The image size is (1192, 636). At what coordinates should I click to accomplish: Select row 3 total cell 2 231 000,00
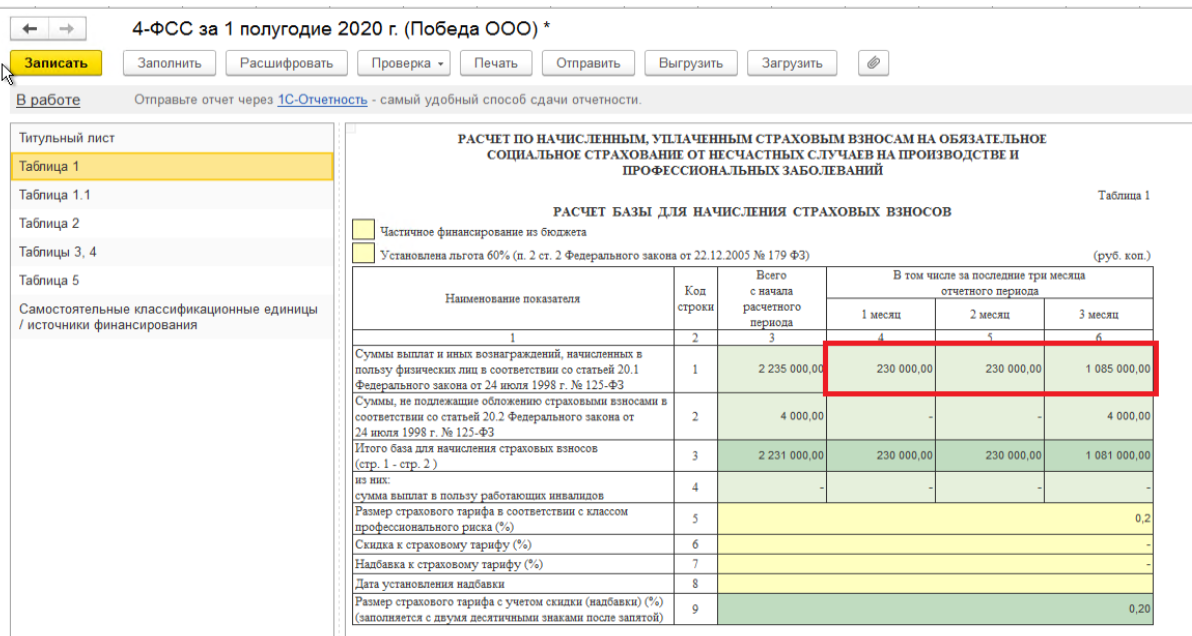pyautogui.click(x=772, y=456)
